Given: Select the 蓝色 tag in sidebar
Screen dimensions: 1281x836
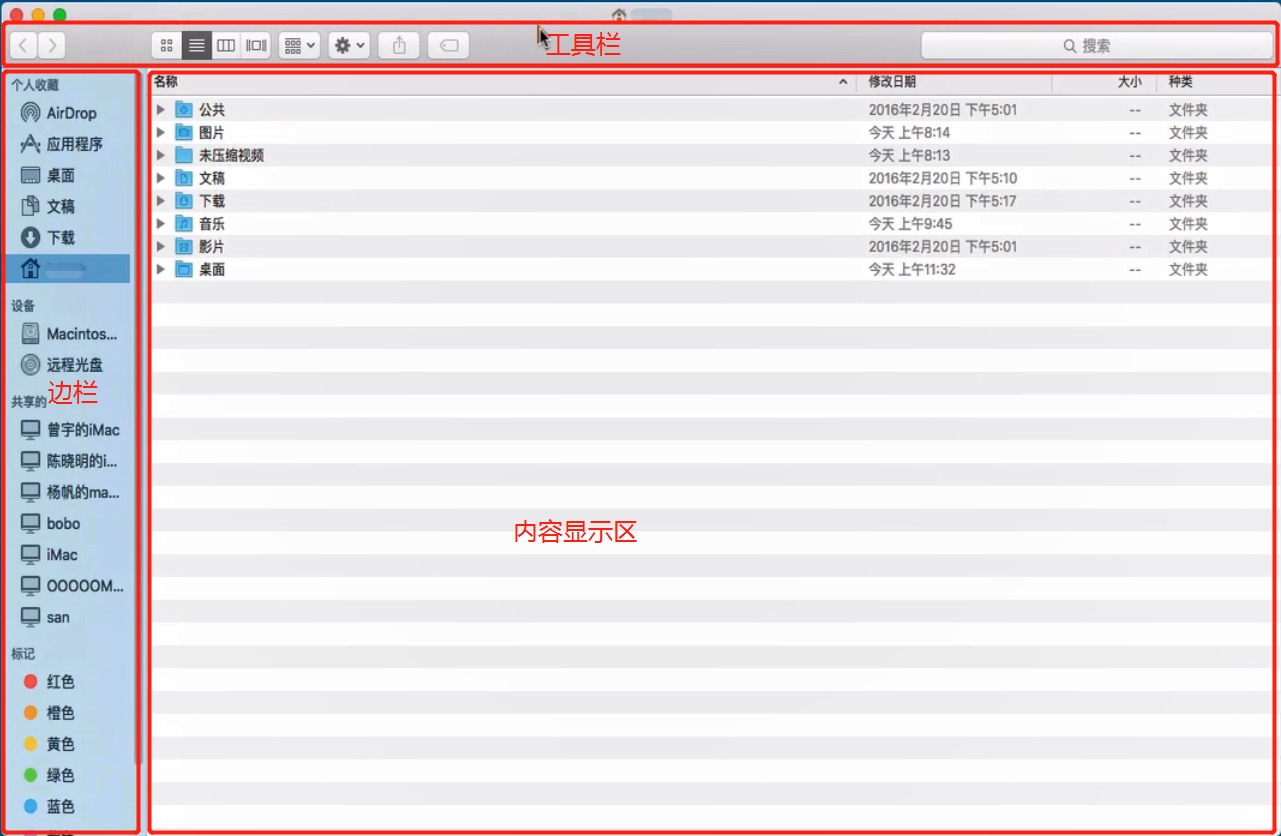Looking at the screenshot, I should [62, 806].
